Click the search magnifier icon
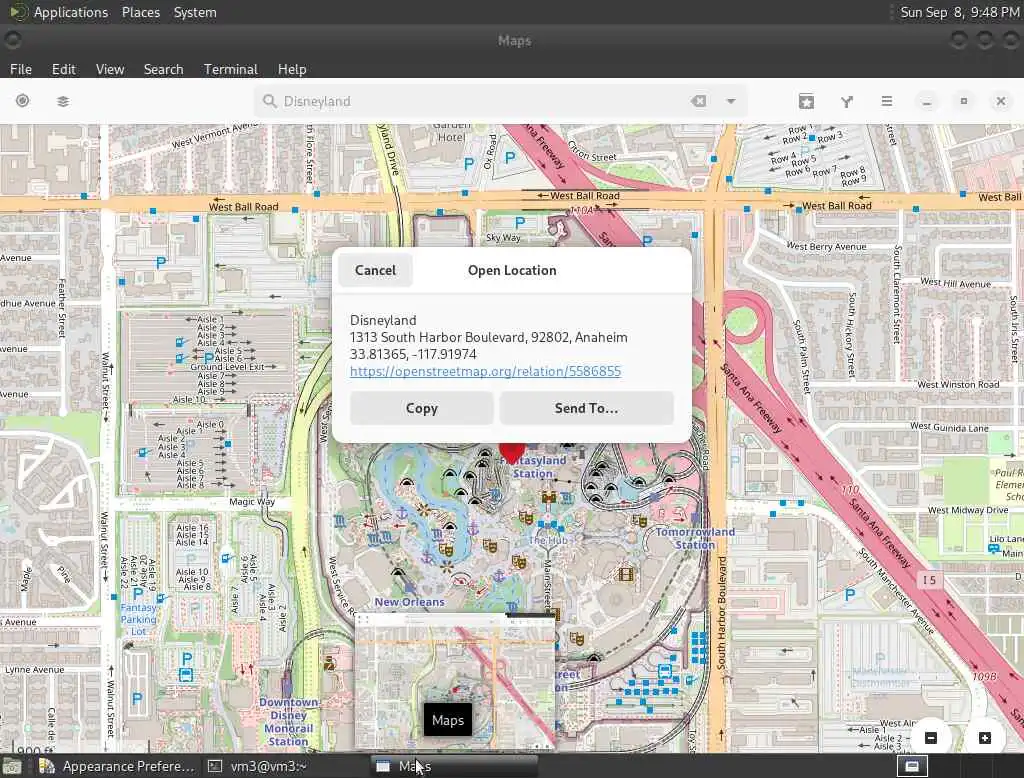1024x778 pixels. (x=269, y=101)
